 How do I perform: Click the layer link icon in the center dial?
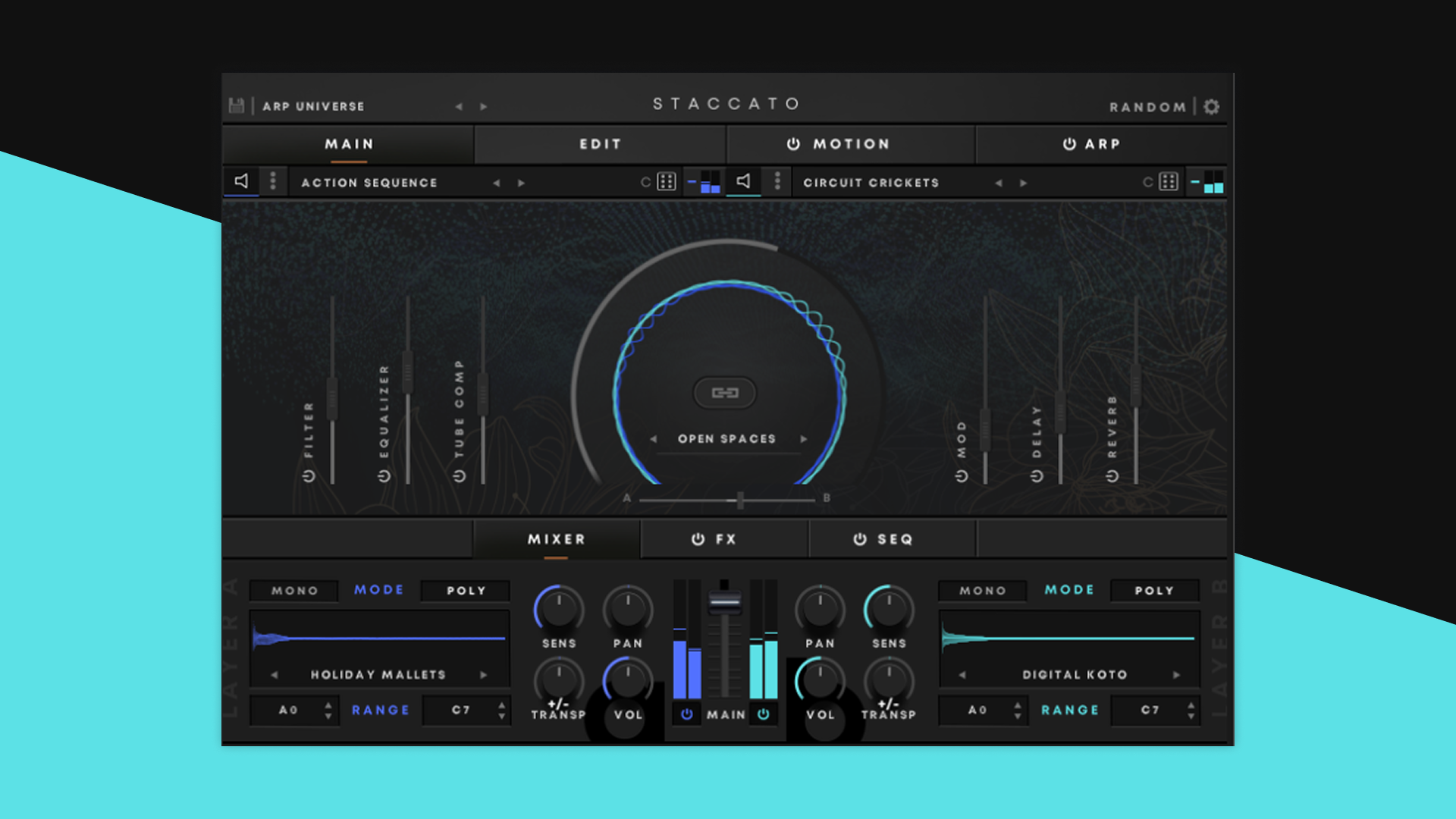pos(725,392)
